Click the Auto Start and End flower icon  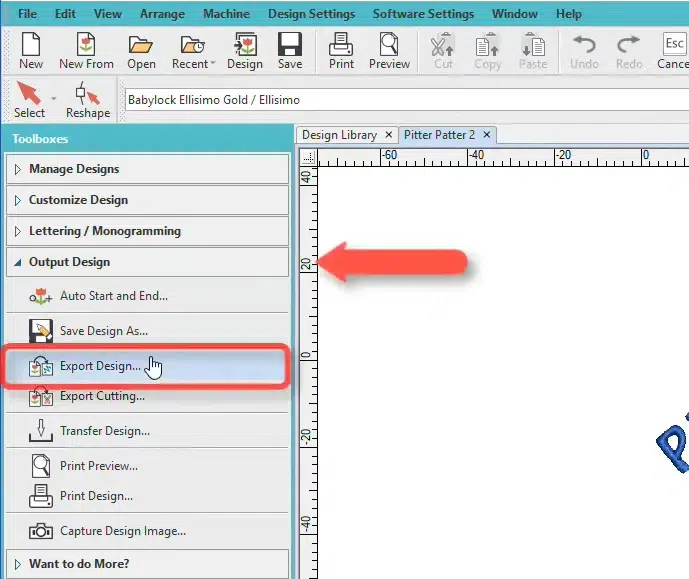40,297
